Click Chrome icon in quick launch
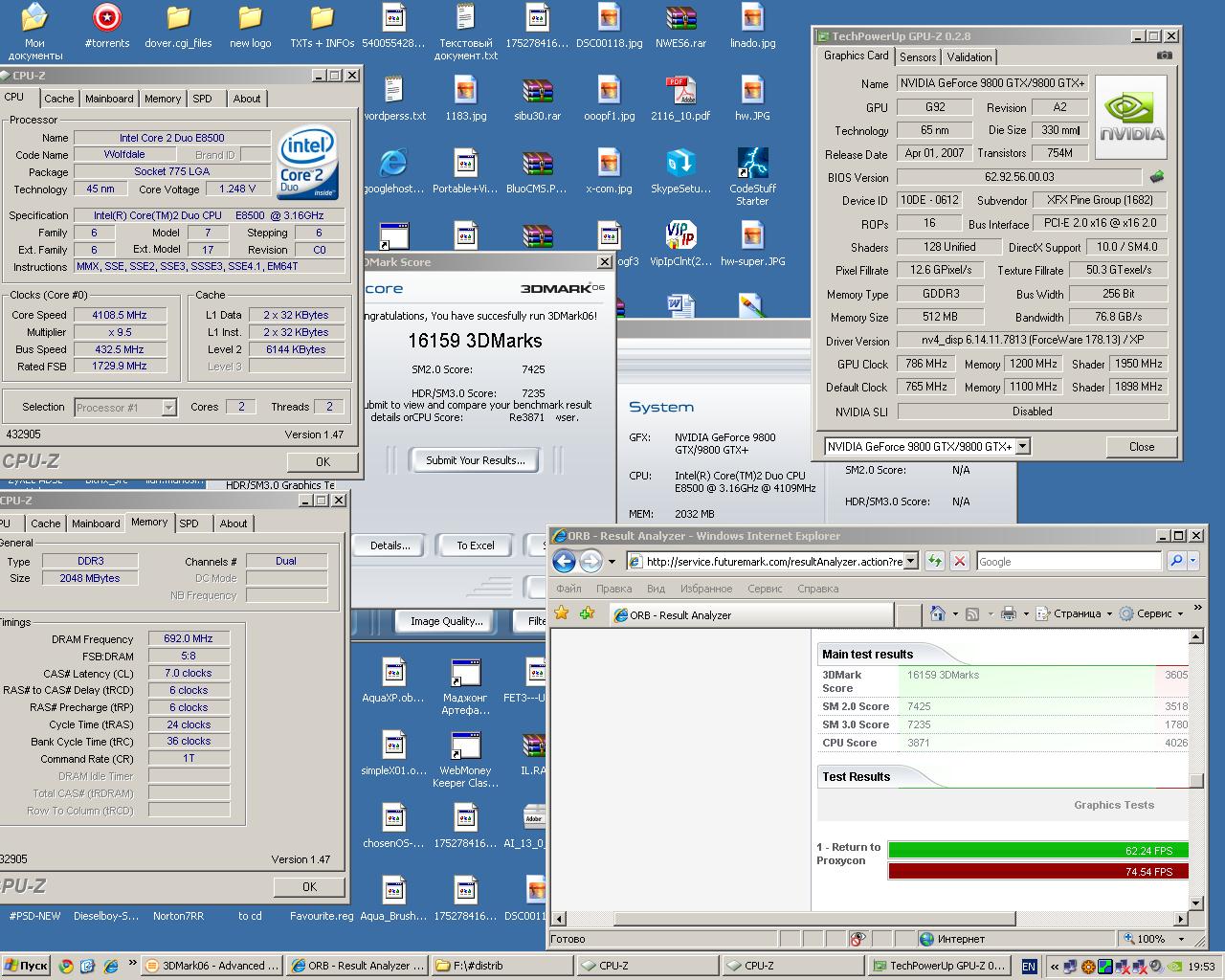Screen dimensions: 1225x980 (x=66, y=966)
